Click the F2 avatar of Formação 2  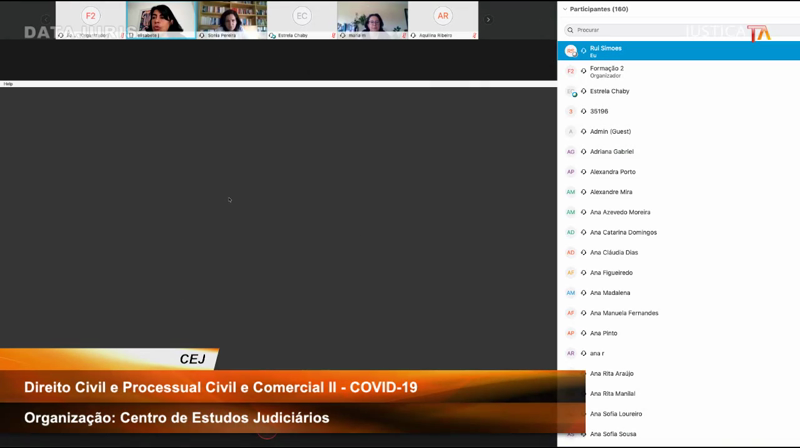(x=571, y=71)
